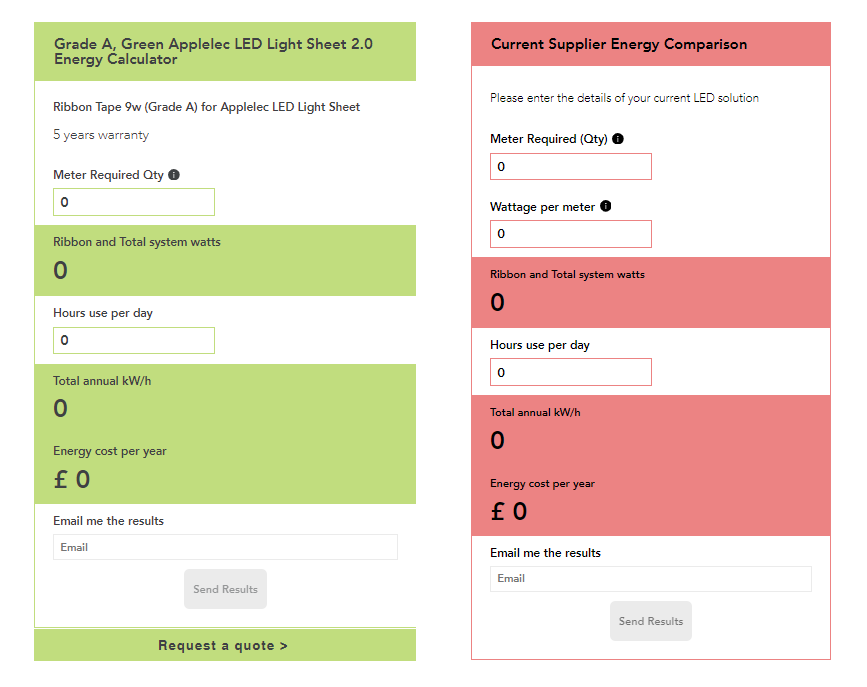Image resolution: width=867 pixels, height=687 pixels.
Task: Open the Request a quote link
Action: (x=224, y=645)
